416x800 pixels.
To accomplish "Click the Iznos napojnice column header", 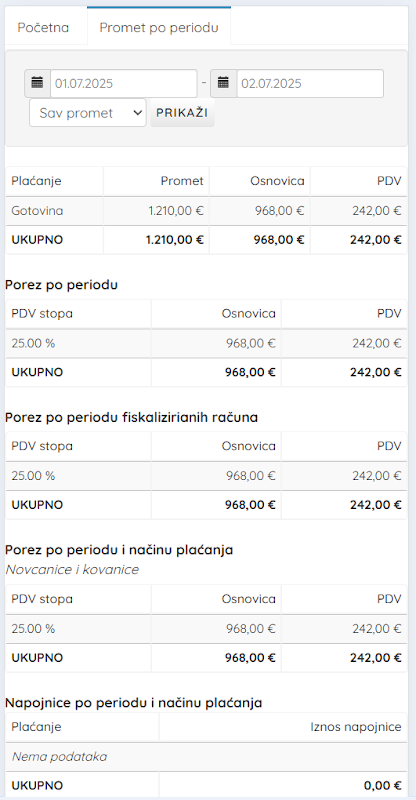I will point(356,727).
